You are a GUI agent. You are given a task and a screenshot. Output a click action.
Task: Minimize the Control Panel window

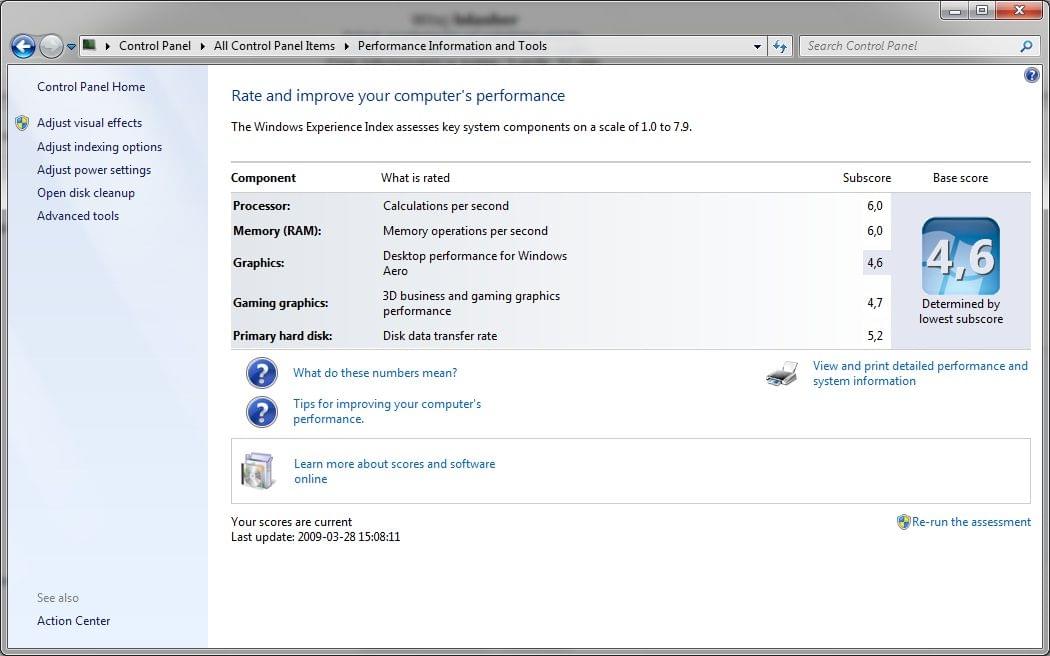coord(955,11)
